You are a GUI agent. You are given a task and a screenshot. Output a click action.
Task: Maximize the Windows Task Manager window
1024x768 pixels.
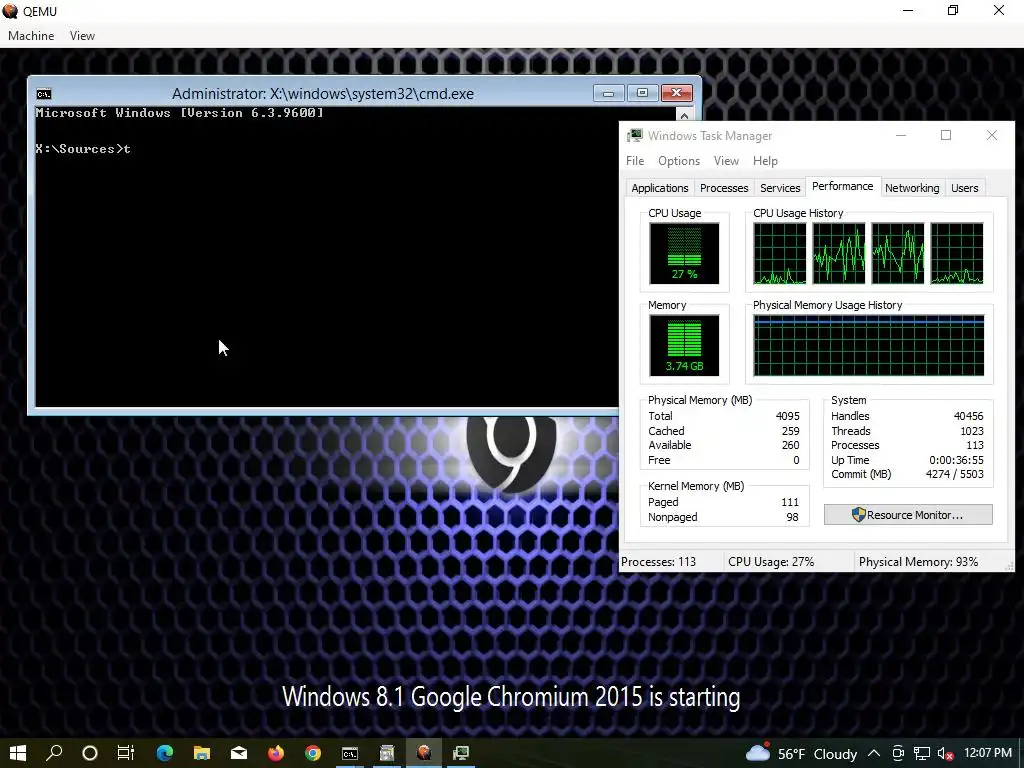pos(946,135)
